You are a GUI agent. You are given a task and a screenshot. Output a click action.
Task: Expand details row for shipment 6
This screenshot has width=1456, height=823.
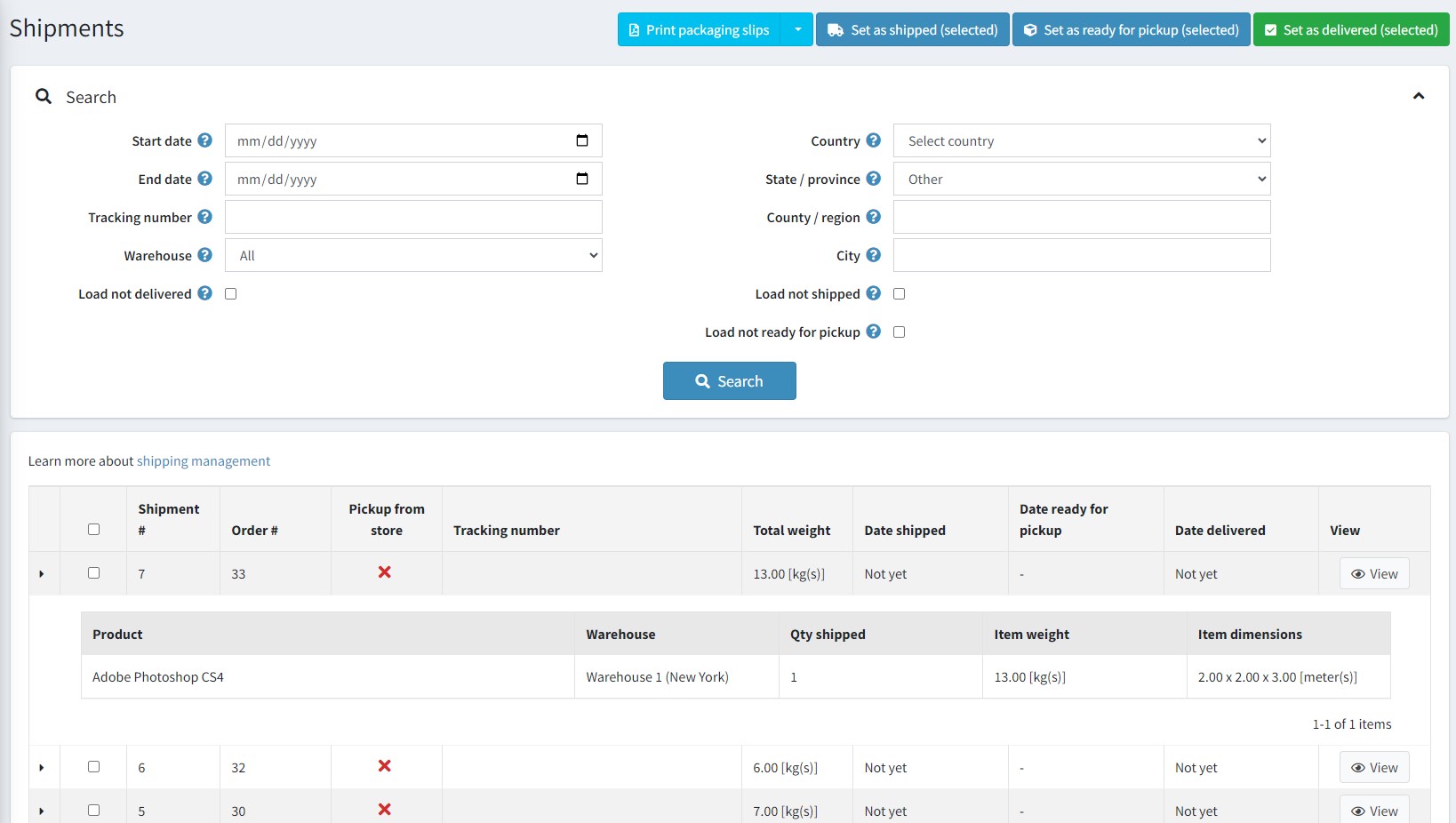click(x=42, y=768)
